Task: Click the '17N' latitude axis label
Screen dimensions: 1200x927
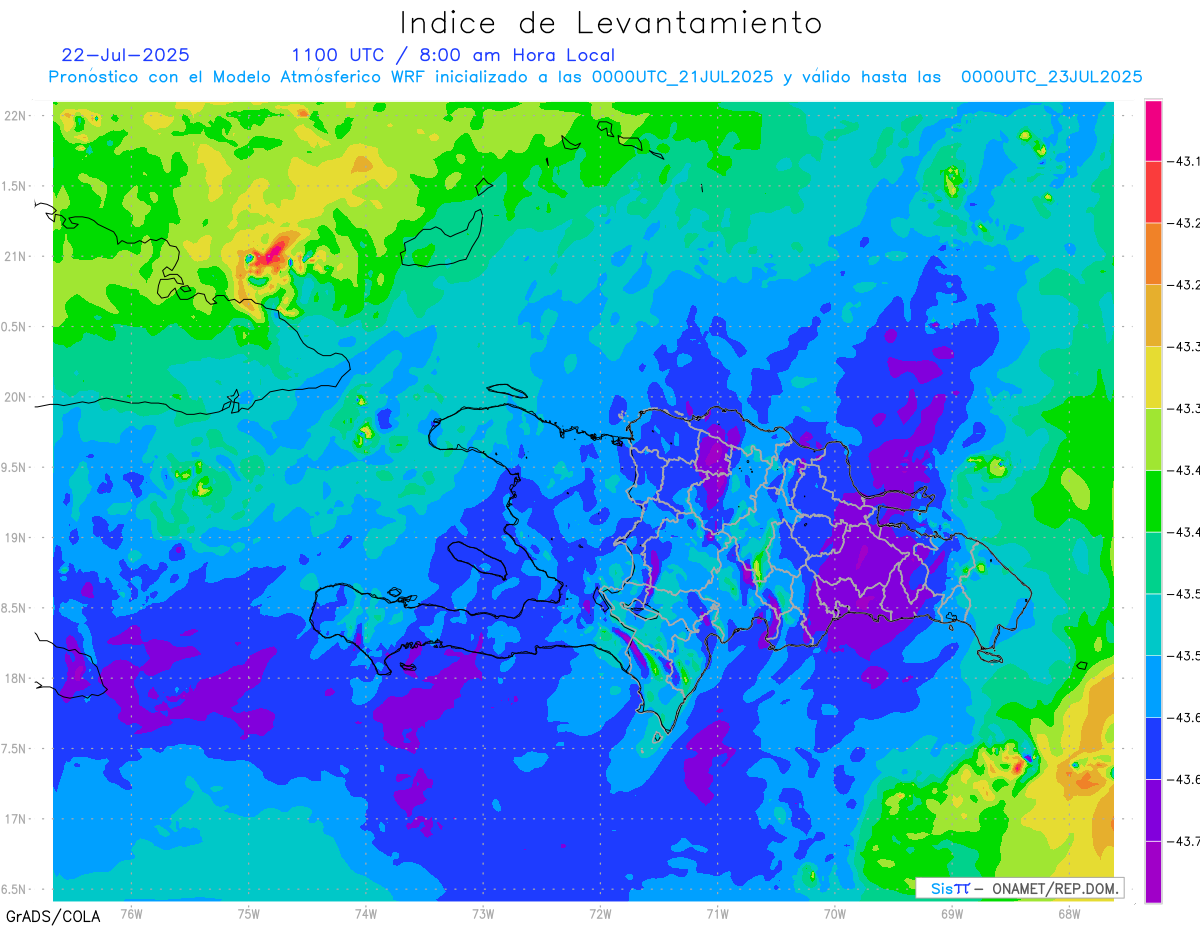Action: click(x=14, y=820)
